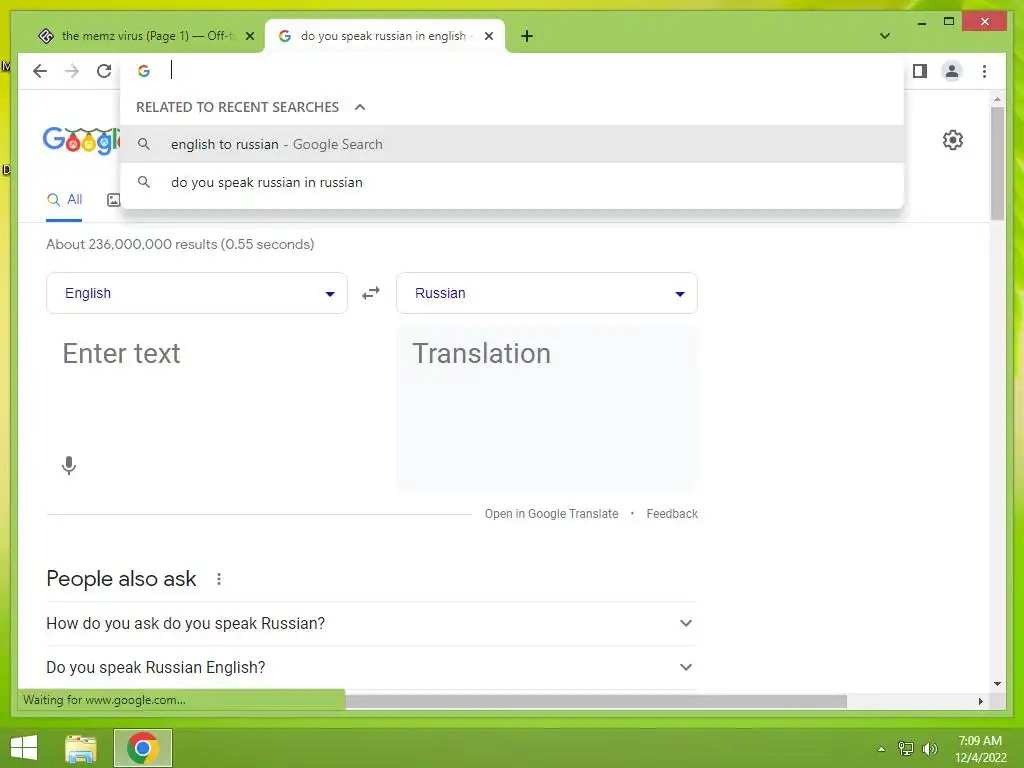Screen dimensions: 1024x768
Task: Open Google search quick settings gear
Action: coord(953,140)
